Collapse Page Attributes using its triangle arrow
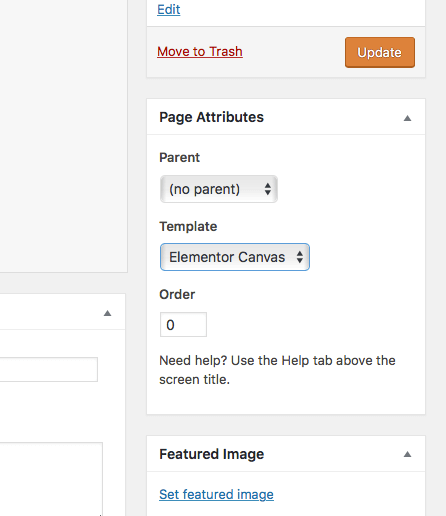This screenshot has height=516, width=446. [x=407, y=118]
